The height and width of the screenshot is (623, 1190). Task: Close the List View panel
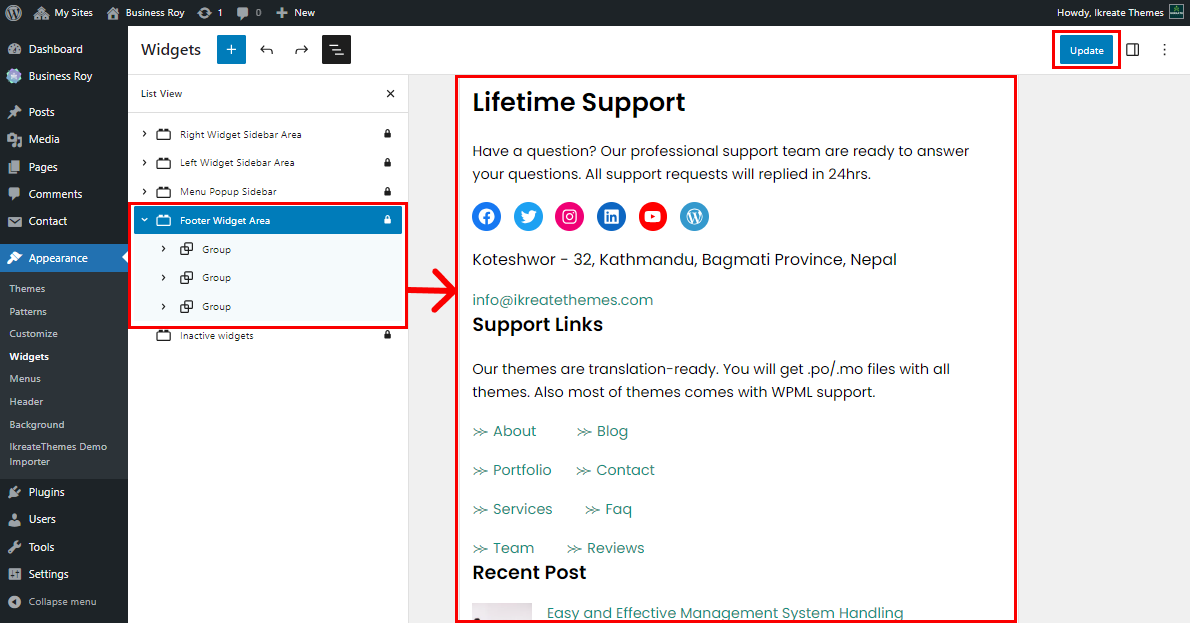pyautogui.click(x=390, y=94)
